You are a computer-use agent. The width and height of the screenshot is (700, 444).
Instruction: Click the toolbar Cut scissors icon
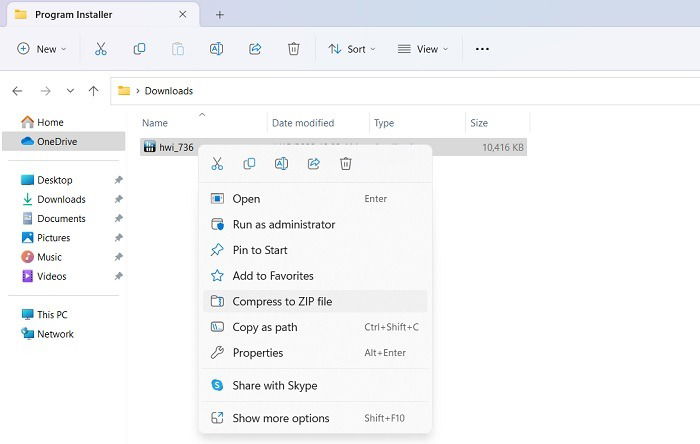tap(101, 49)
